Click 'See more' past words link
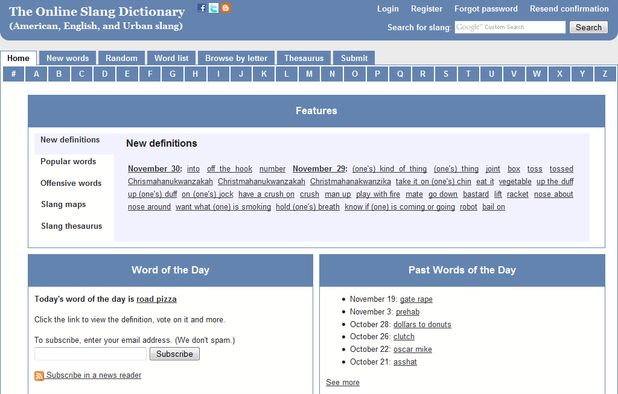The width and height of the screenshot is (618, 394). (x=343, y=382)
